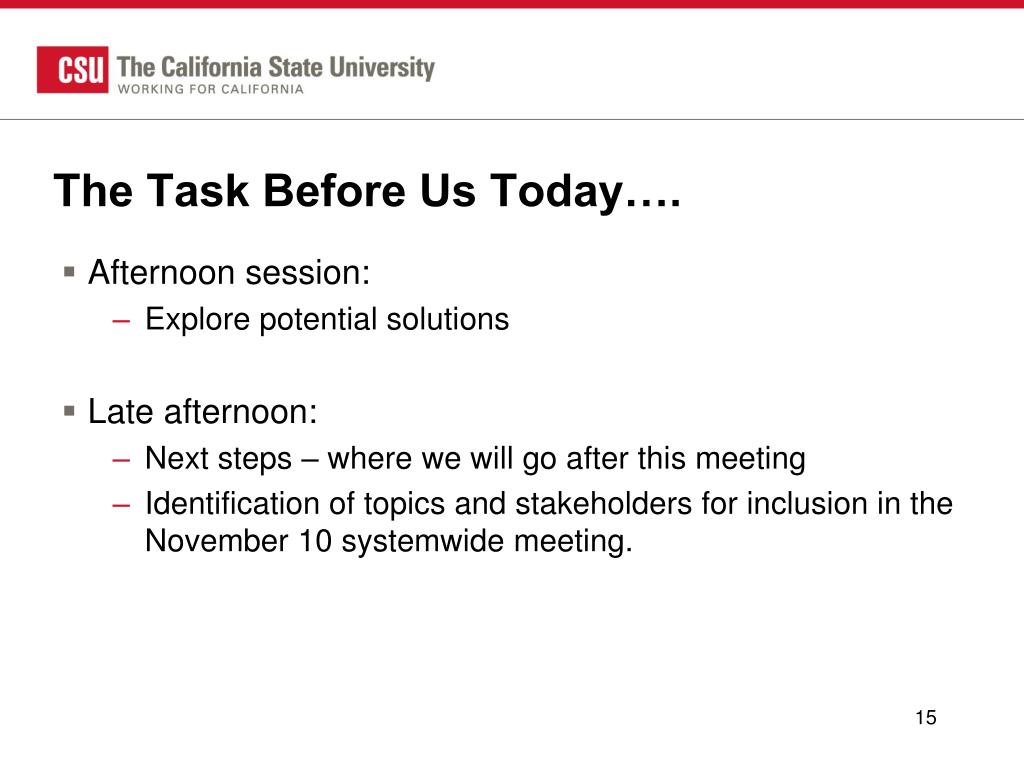Screen dimensions: 1024x768
Task: Click the 'November 10 systemwide meeting' text
Action: [389, 541]
